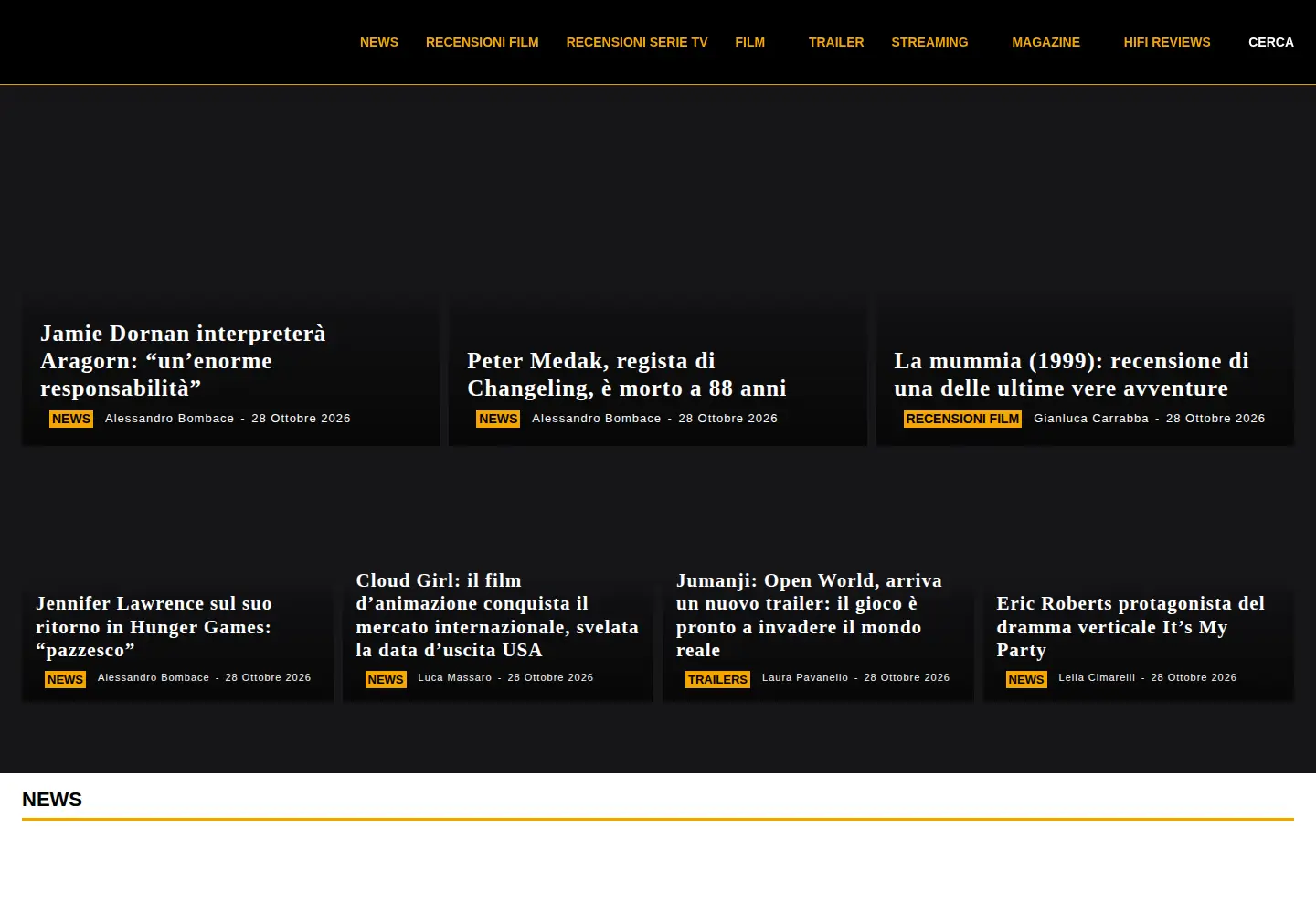
Task: Open Eric Roberts It's My Party article
Action: tap(1130, 627)
